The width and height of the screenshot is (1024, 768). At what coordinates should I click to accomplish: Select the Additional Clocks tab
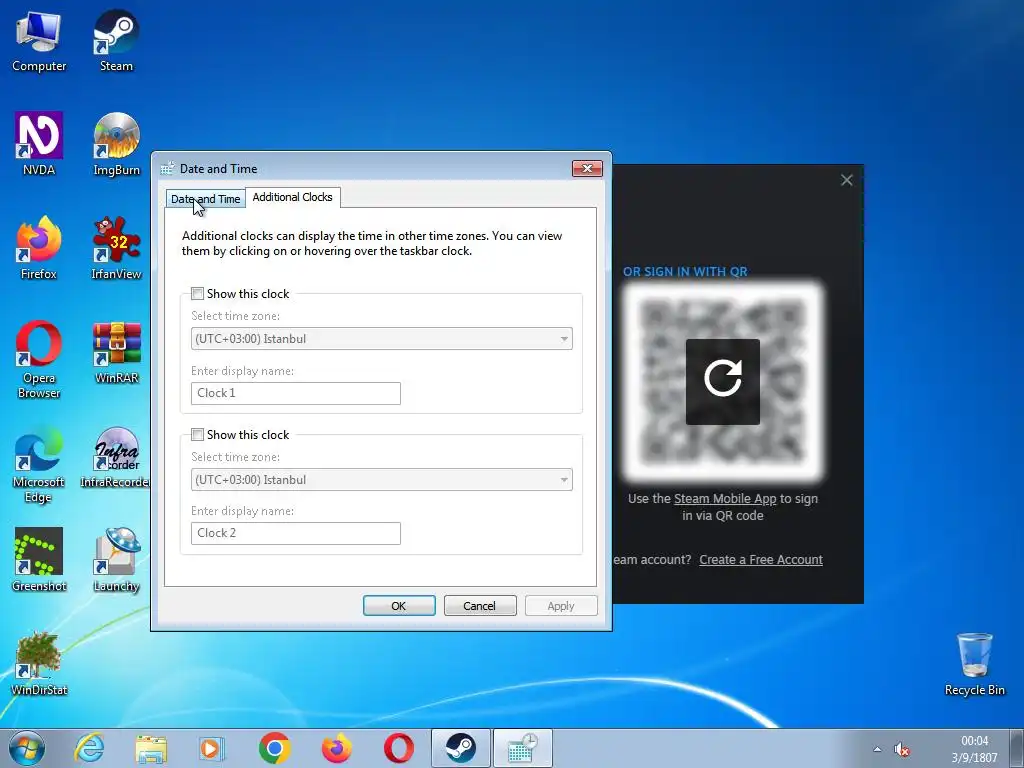point(293,197)
